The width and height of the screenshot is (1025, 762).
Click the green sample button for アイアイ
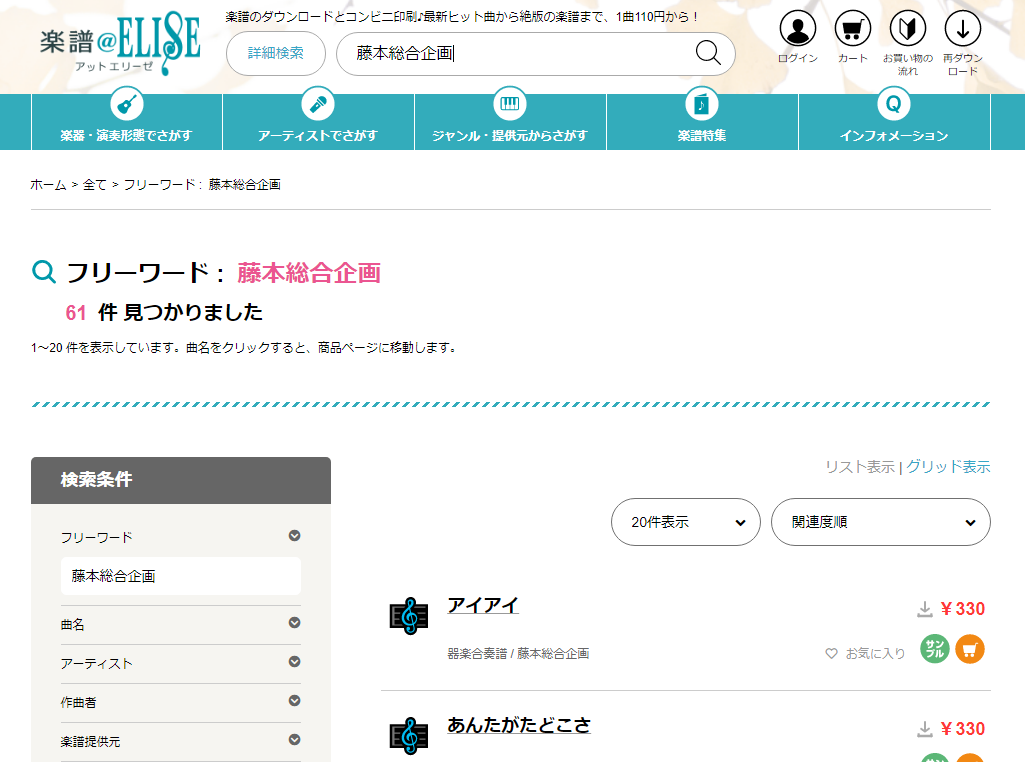tap(935, 649)
